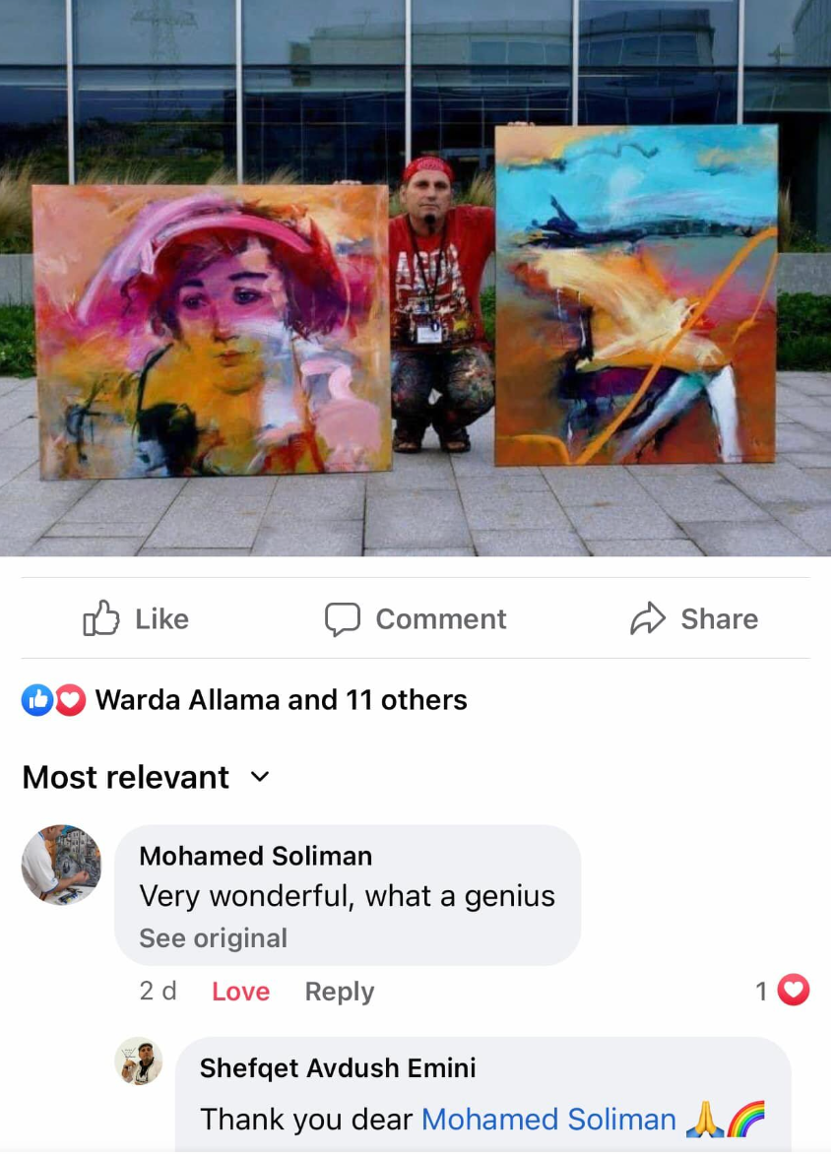
Task: Open the post photo with two paintings
Action: [415, 278]
